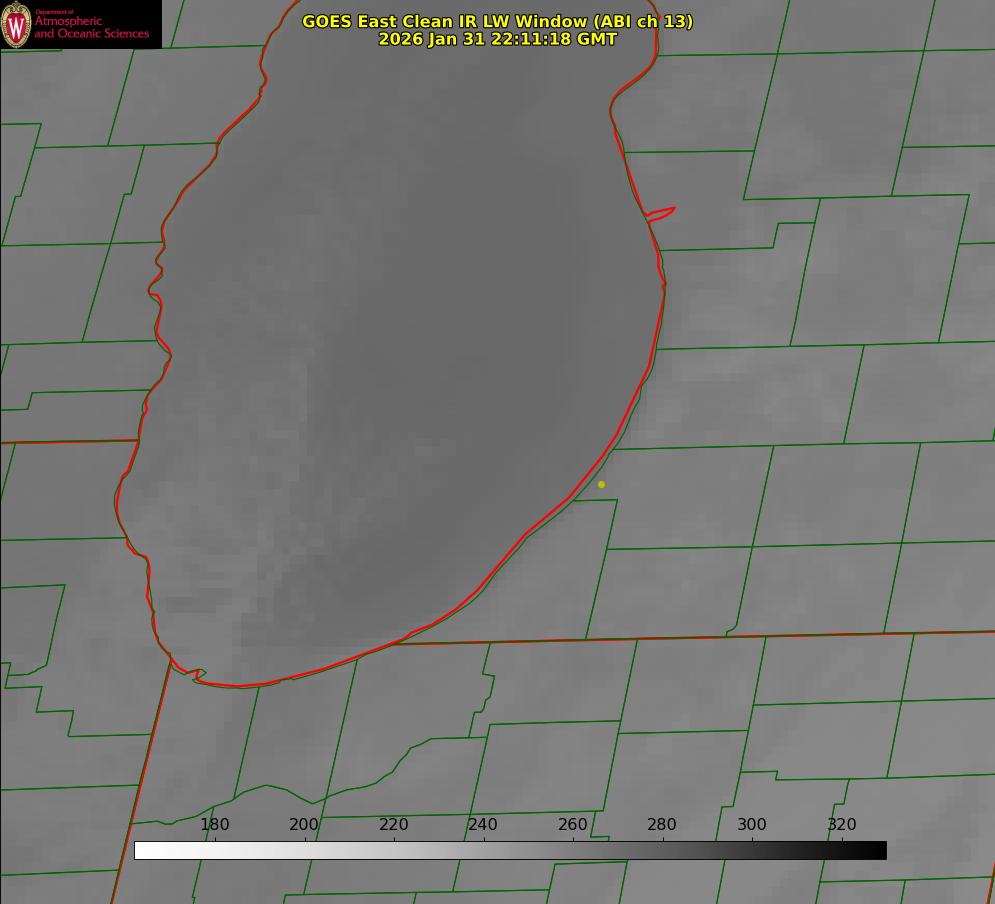995x904 pixels.
Task: Click the 300 colorbar label
Action: [x=752, y=824]
